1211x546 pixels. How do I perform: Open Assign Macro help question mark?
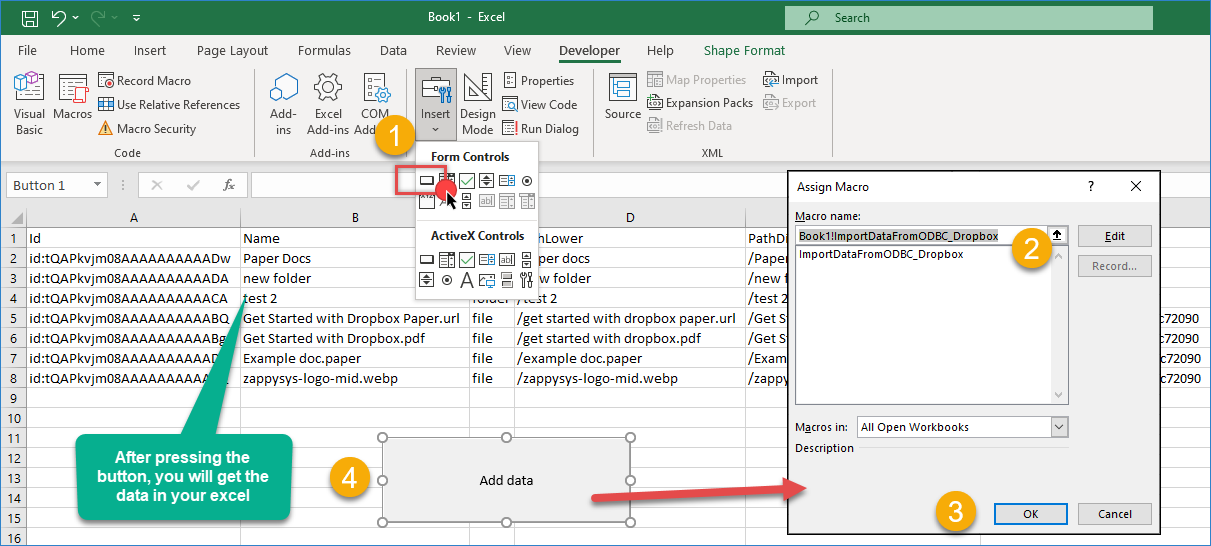coord(1090,186)
